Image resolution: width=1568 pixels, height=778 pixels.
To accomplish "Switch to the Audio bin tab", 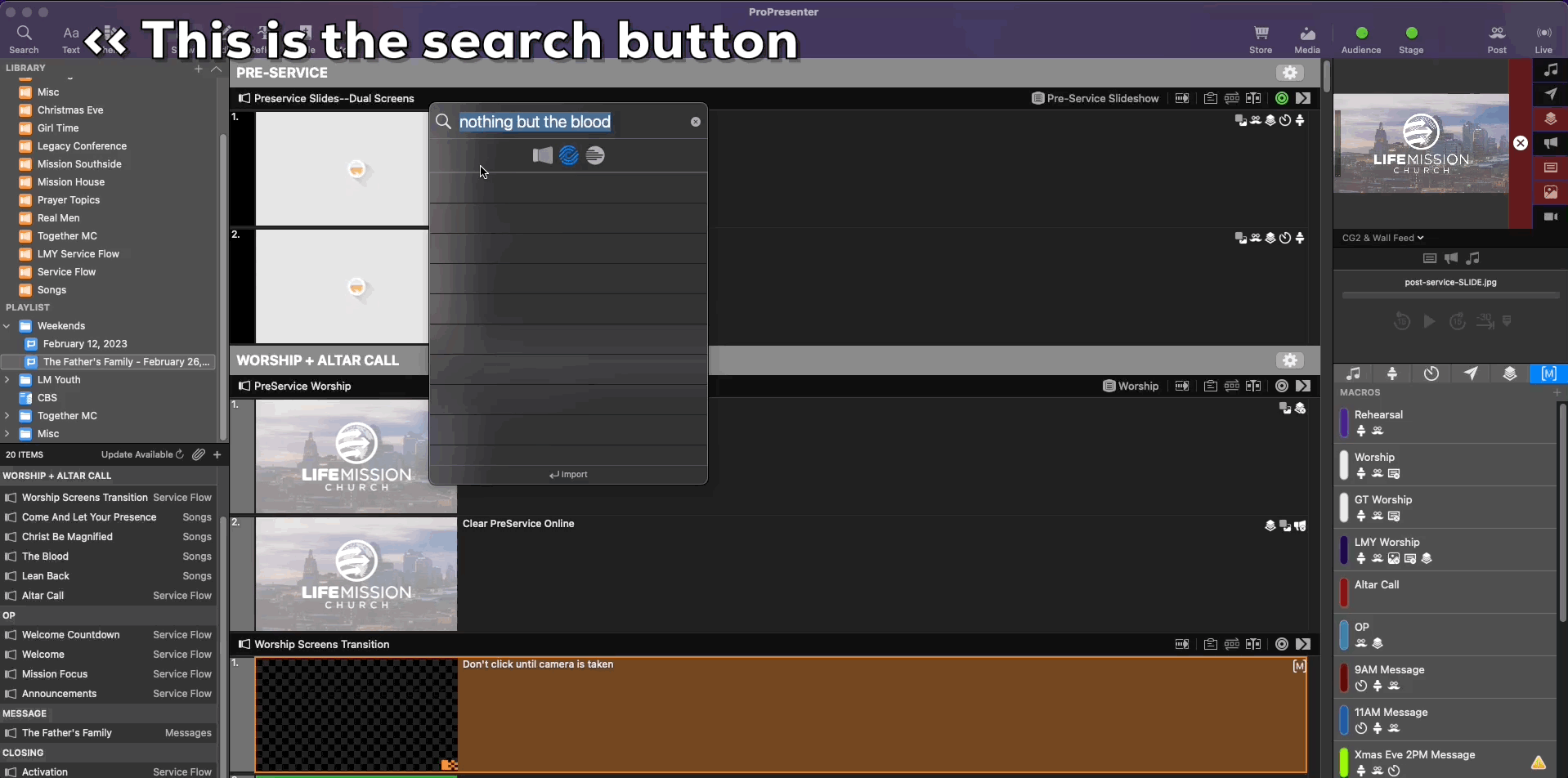I will pos(1354,374).
